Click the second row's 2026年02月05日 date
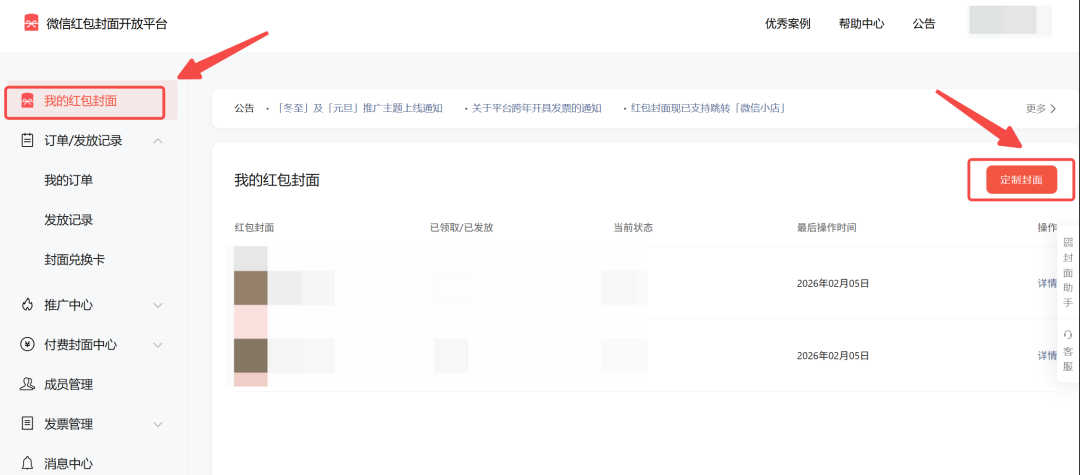This screenshot has height=475, width=1080. click(x=833, y=355)
